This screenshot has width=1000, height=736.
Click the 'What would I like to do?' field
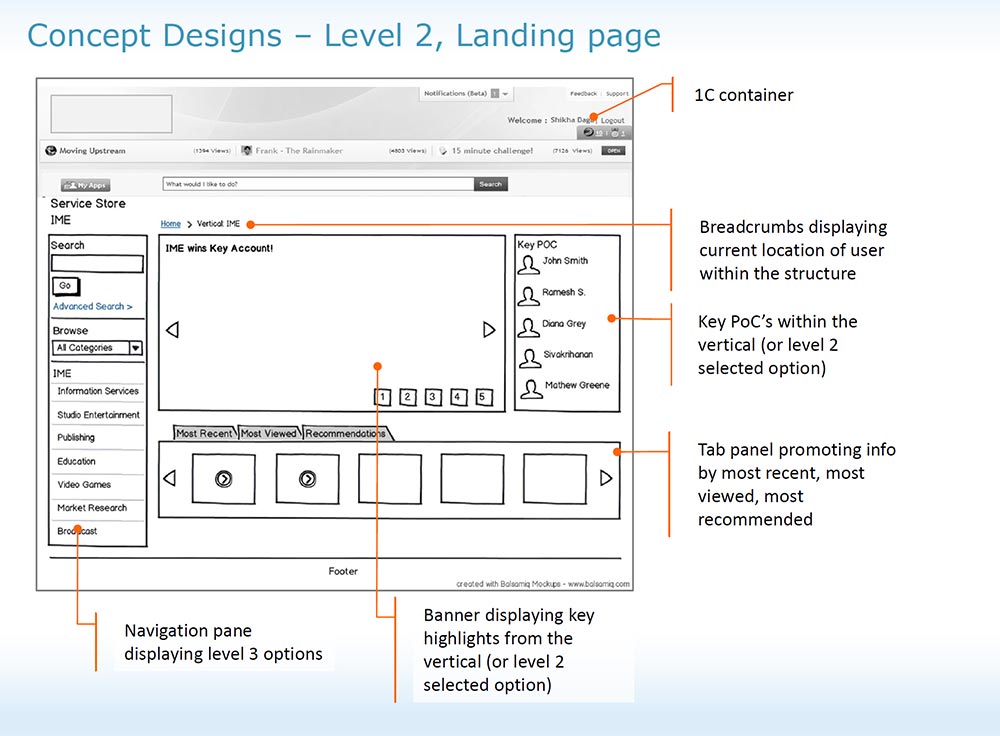point(316,185)
